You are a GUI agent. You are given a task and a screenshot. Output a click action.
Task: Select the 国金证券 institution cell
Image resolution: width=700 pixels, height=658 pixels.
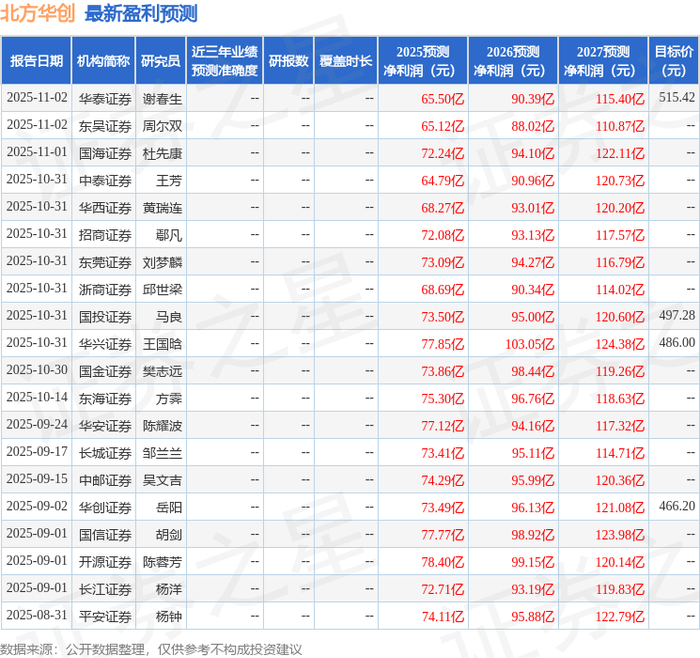(x=105, y=371)
